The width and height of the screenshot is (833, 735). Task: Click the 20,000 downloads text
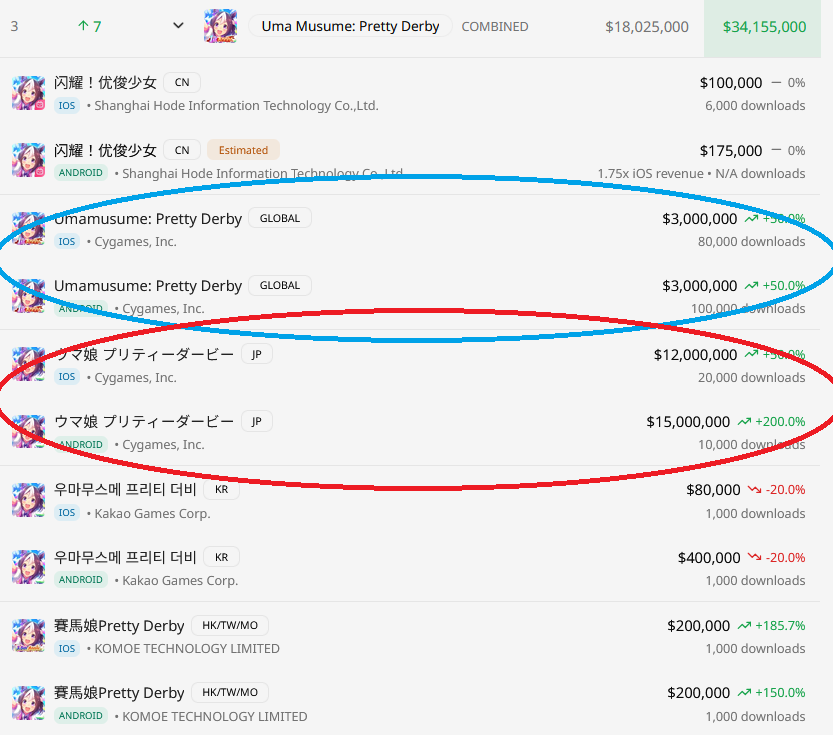tap(751, 378)
